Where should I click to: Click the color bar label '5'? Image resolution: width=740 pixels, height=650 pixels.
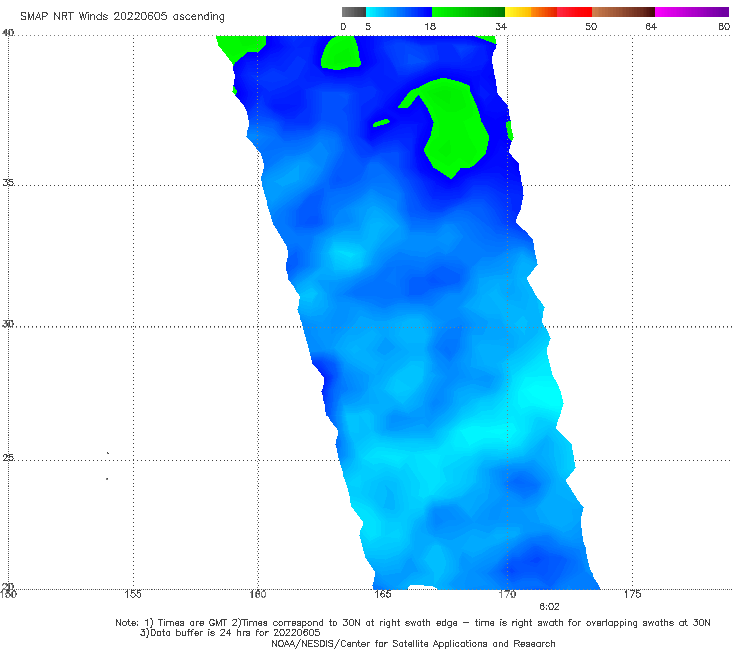coord(368,27)
